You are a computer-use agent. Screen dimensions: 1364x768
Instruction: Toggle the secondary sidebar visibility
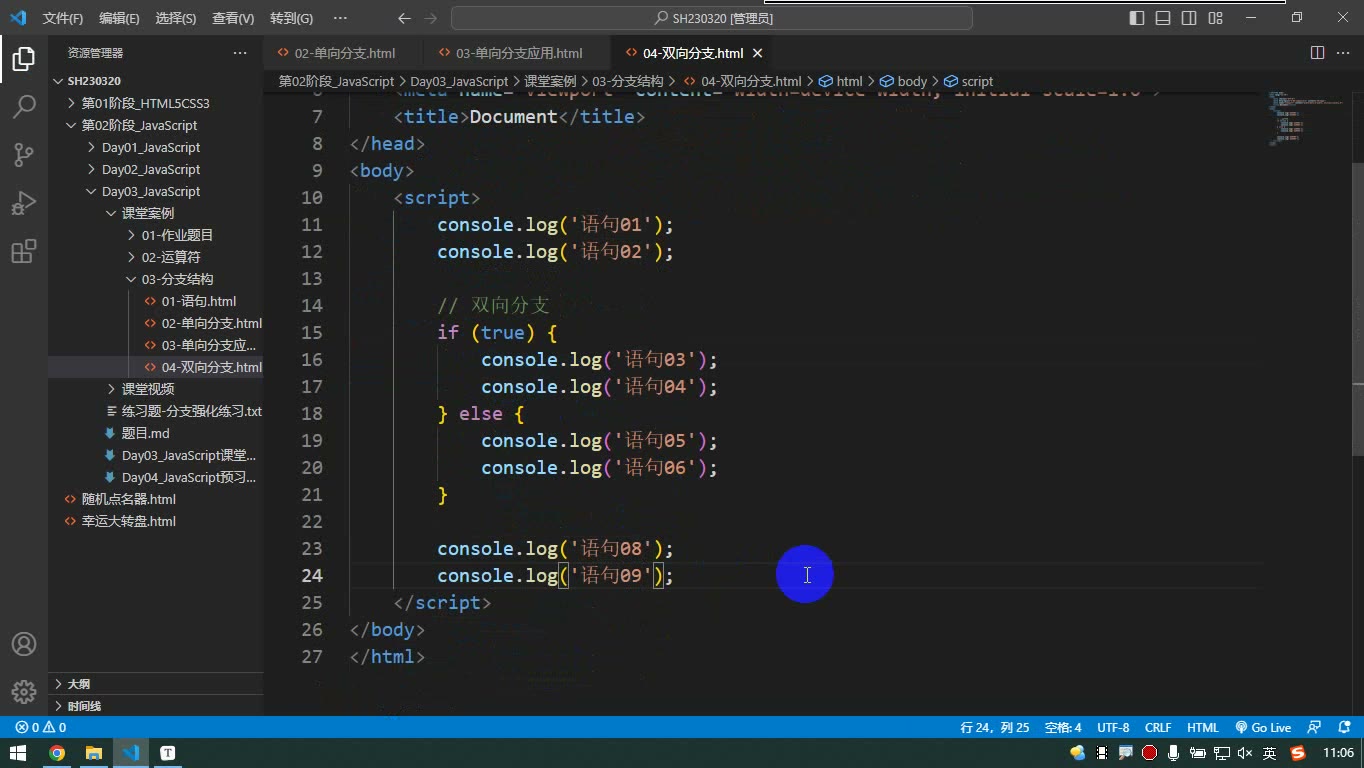coord(1189,18)
